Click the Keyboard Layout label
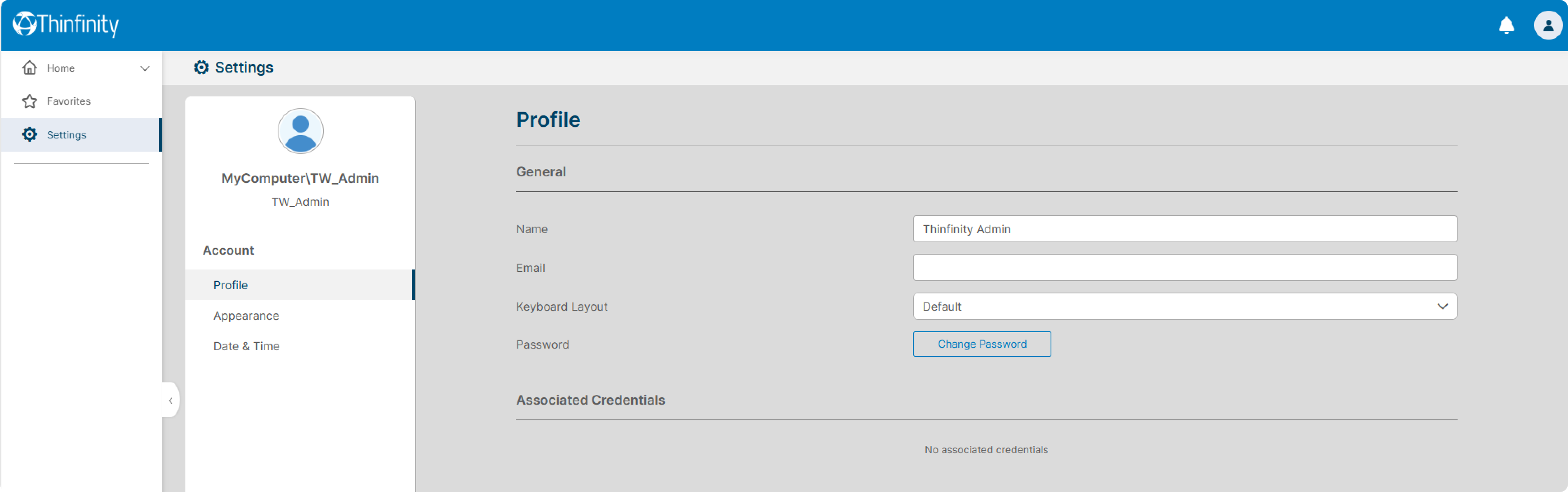 [x=562, y=307]
